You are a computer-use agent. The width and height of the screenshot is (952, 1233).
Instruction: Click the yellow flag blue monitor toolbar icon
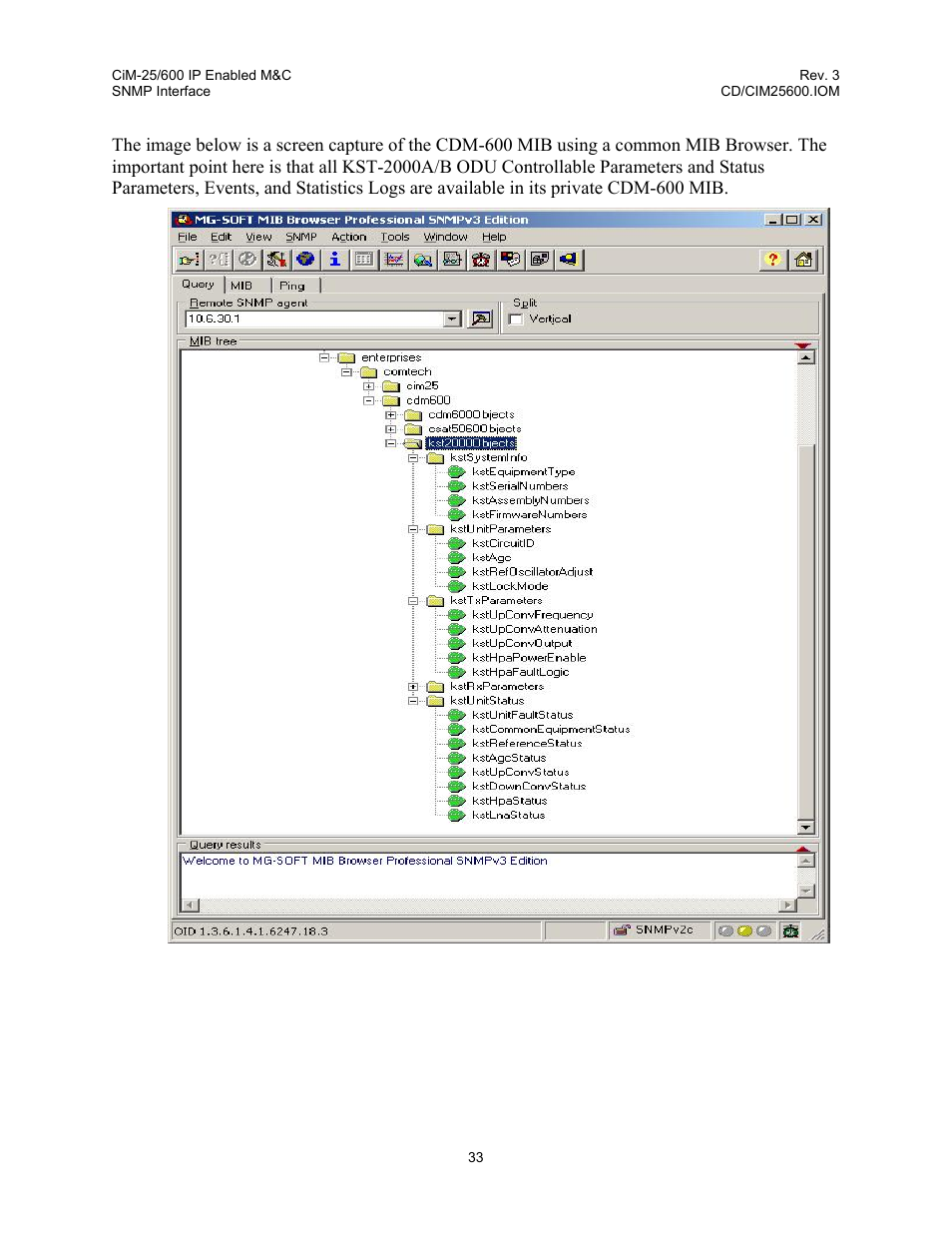[569, 260]
